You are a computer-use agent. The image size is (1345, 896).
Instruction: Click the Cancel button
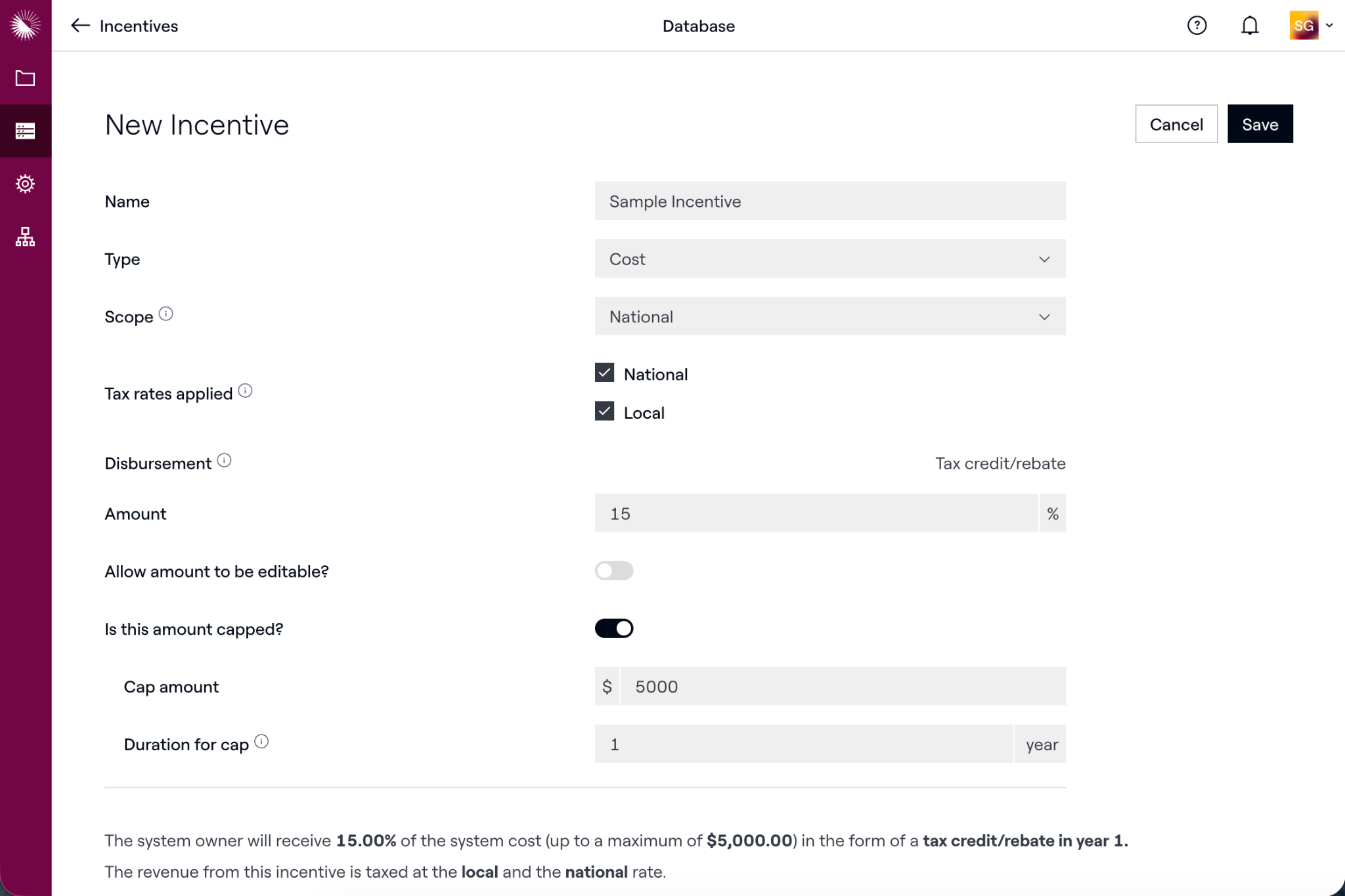point(1176,124)
